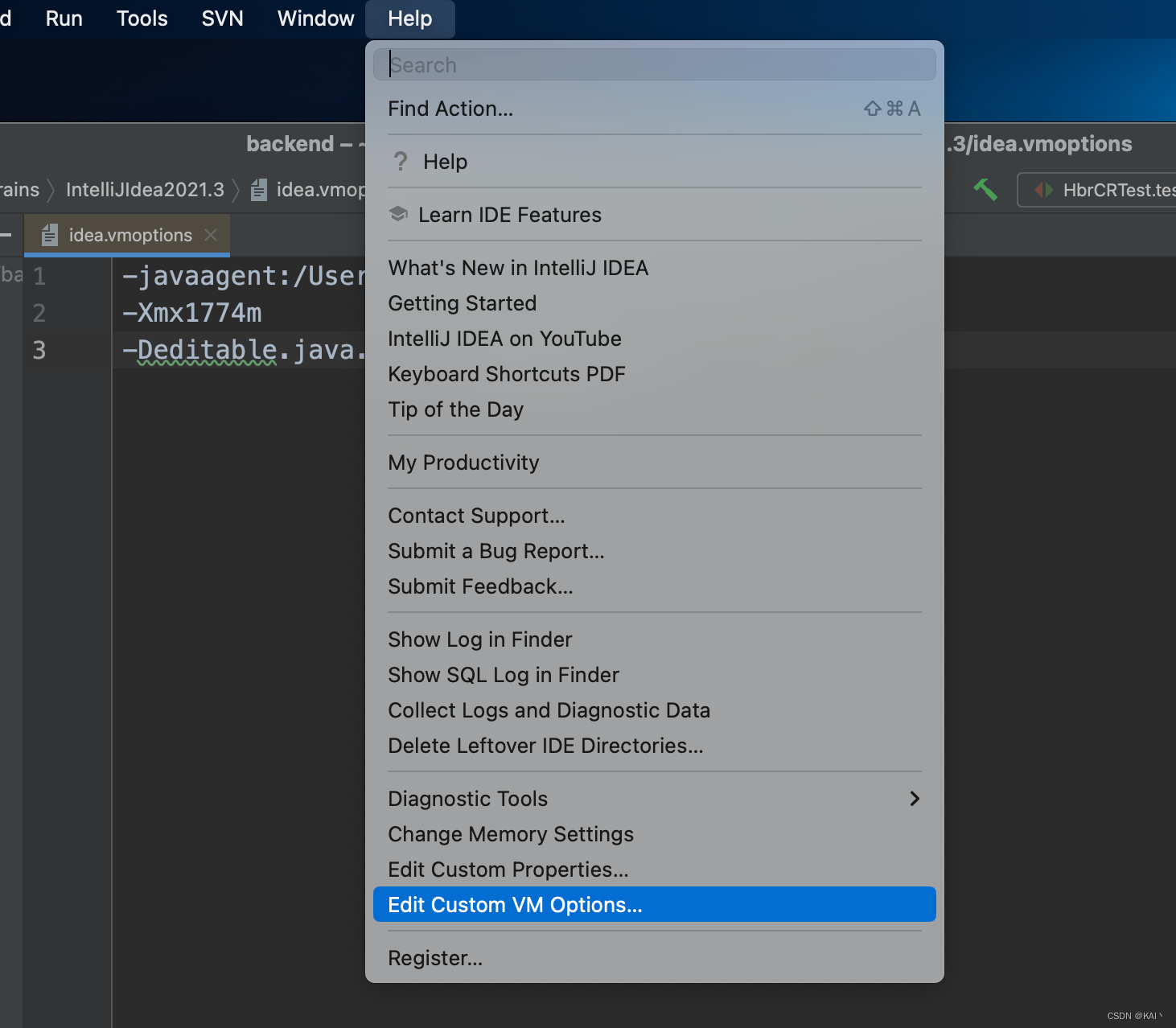The height and width of the screenshot is (1028, 1176).
Task: Click line number 2 in the gutter
Action: [x=39, y=313]
